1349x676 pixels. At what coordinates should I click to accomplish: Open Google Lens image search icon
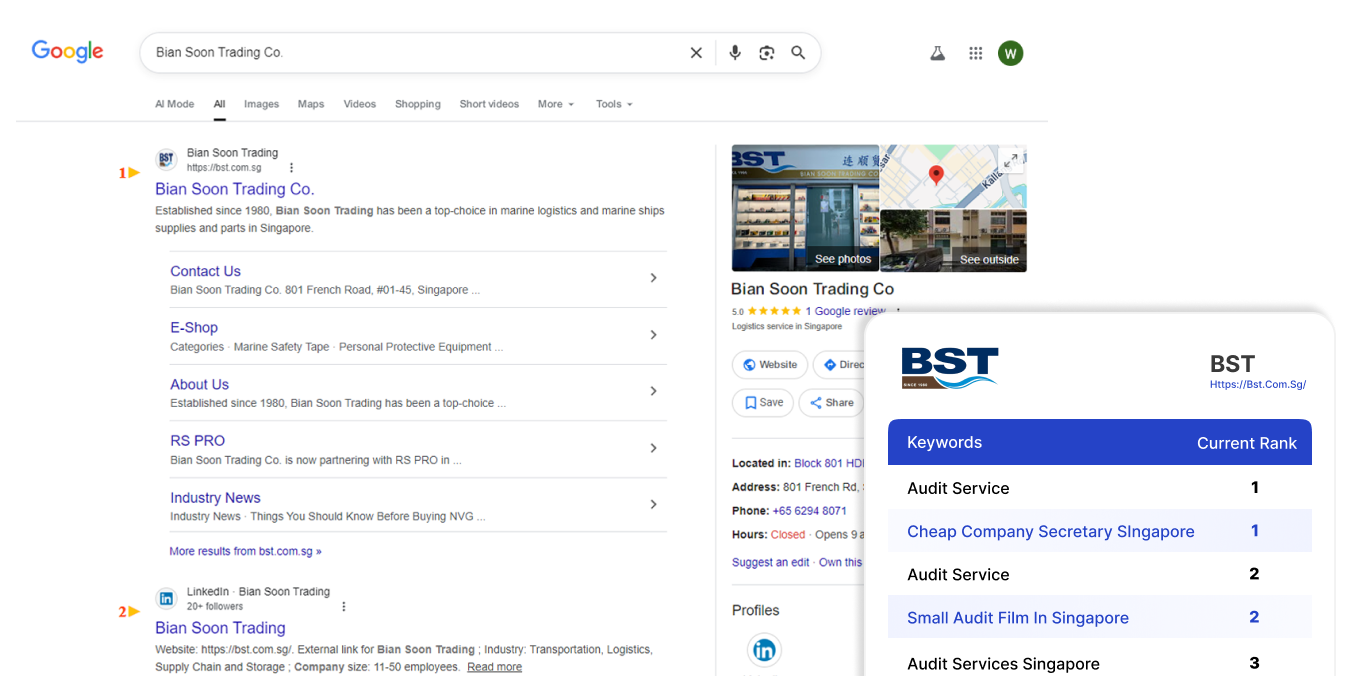click(767, 53)
